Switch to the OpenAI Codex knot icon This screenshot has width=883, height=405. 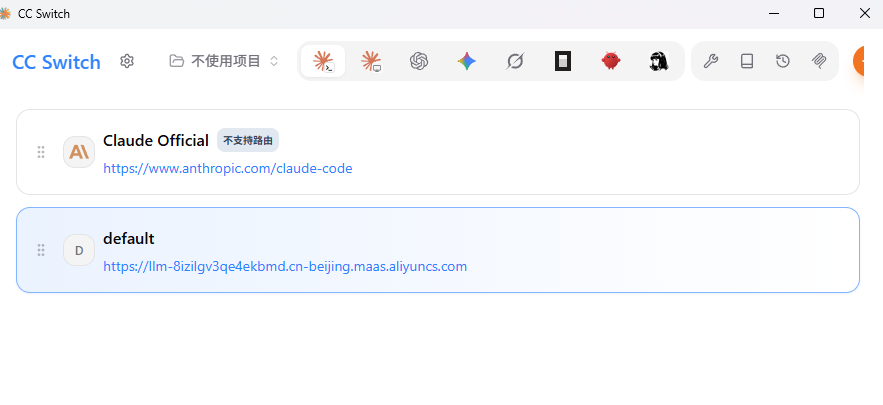[x=419, y=61]
